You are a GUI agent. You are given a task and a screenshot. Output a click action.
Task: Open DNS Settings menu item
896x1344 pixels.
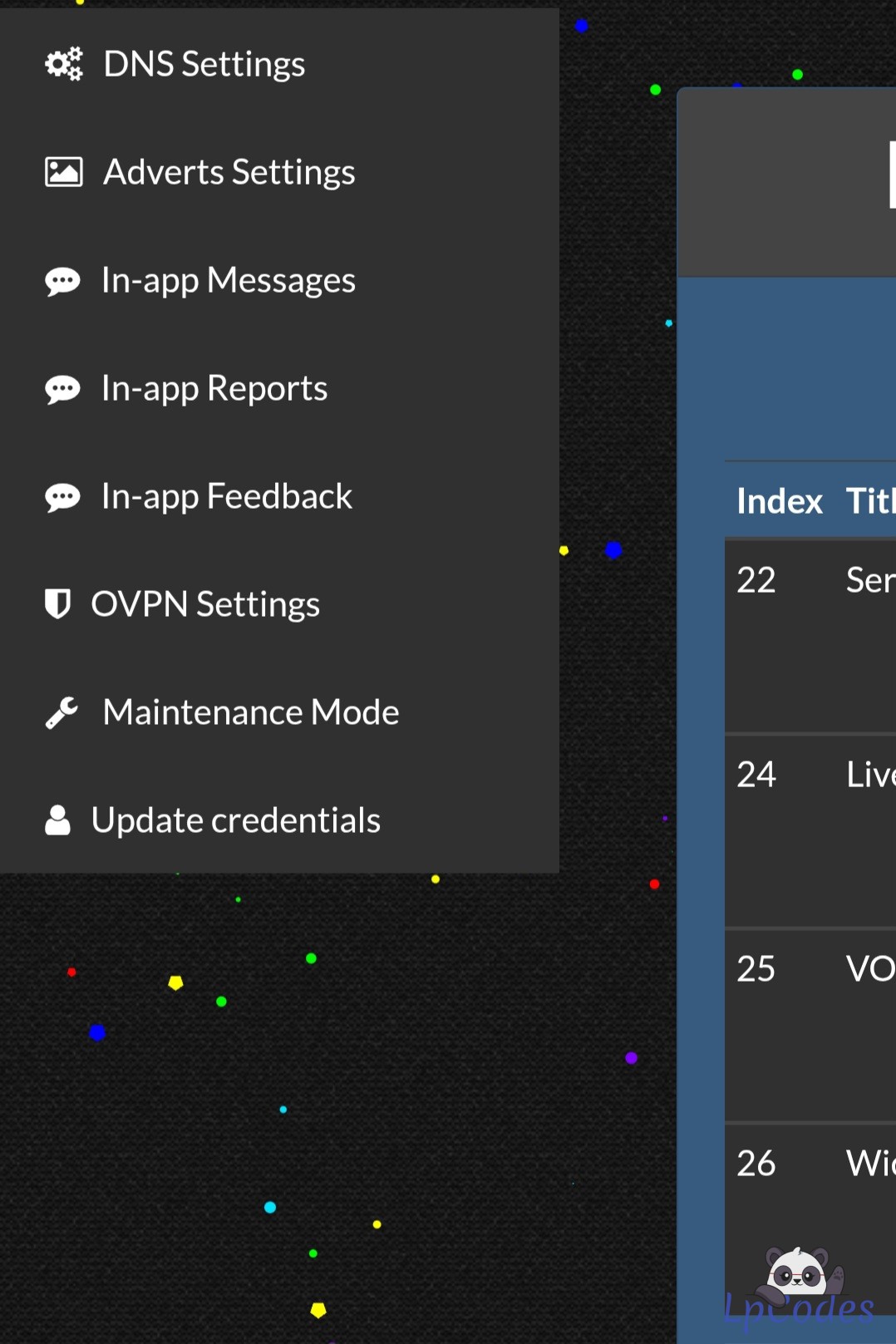[279, 64]
